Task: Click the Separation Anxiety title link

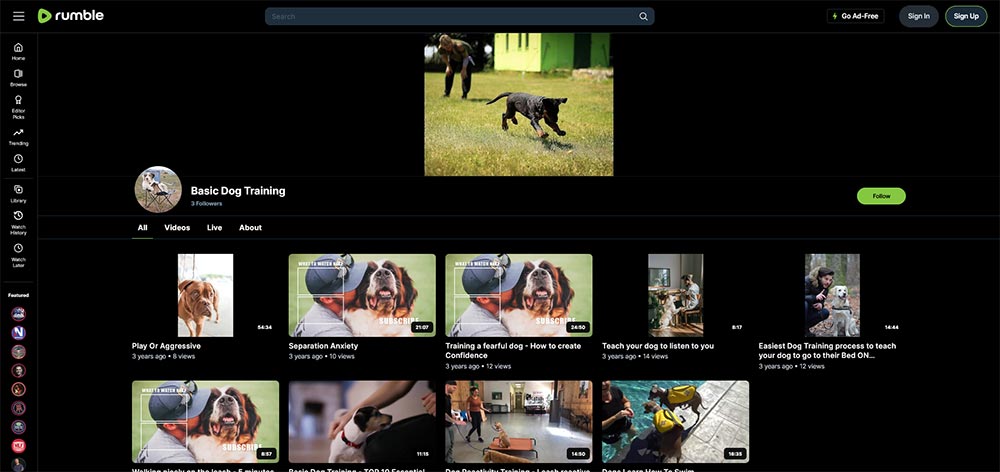Action: pyautogui.click(x=323, y=346)
